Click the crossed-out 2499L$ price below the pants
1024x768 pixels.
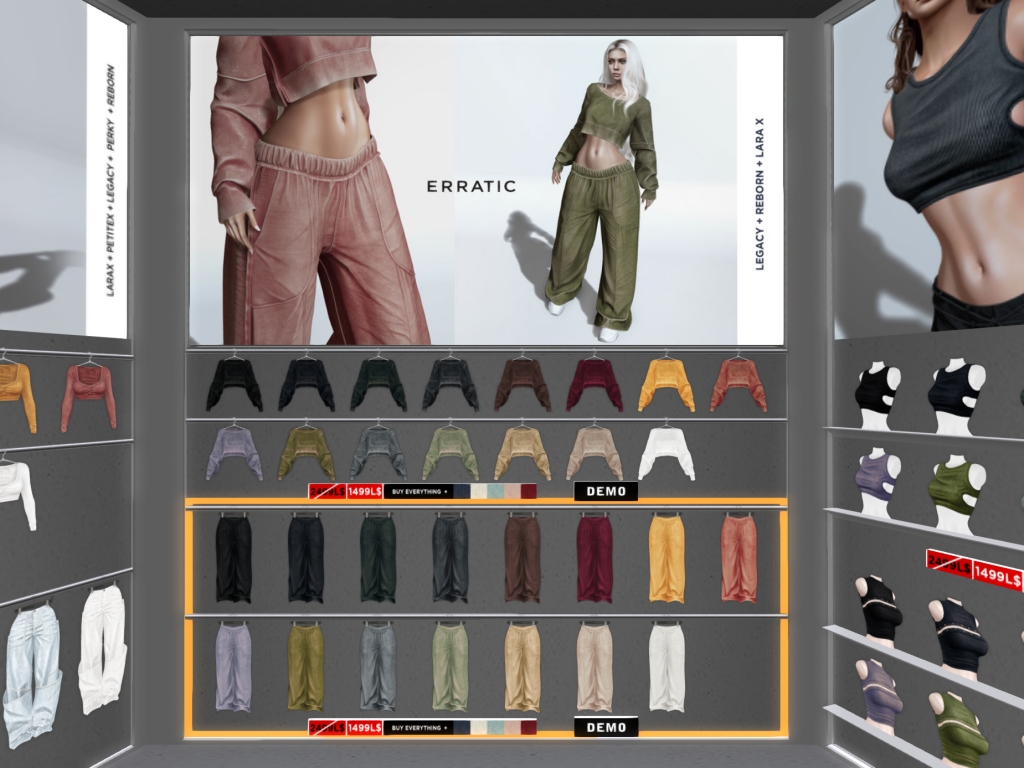[x=327, y=728]
